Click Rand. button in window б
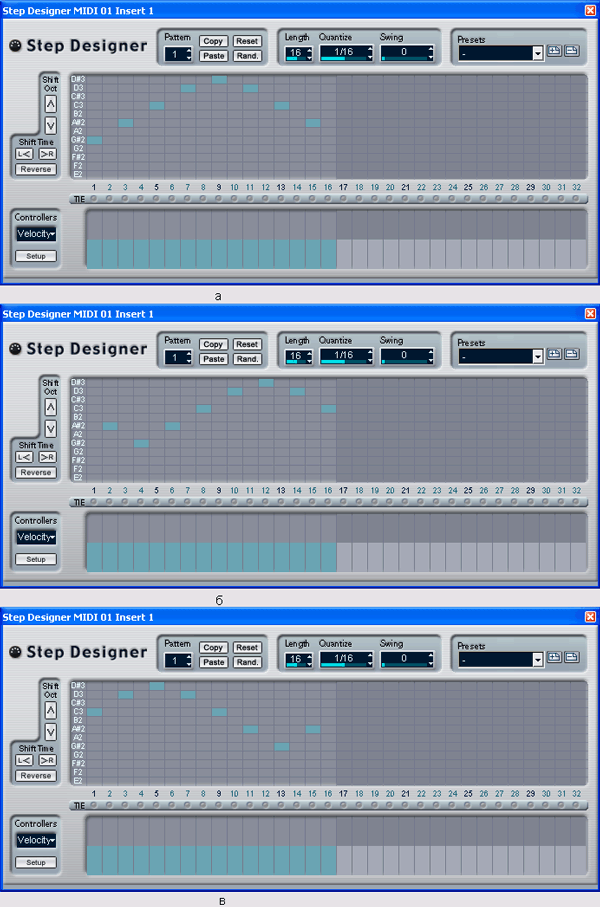This screenshot has width=600, height=907. pos(247,359)
